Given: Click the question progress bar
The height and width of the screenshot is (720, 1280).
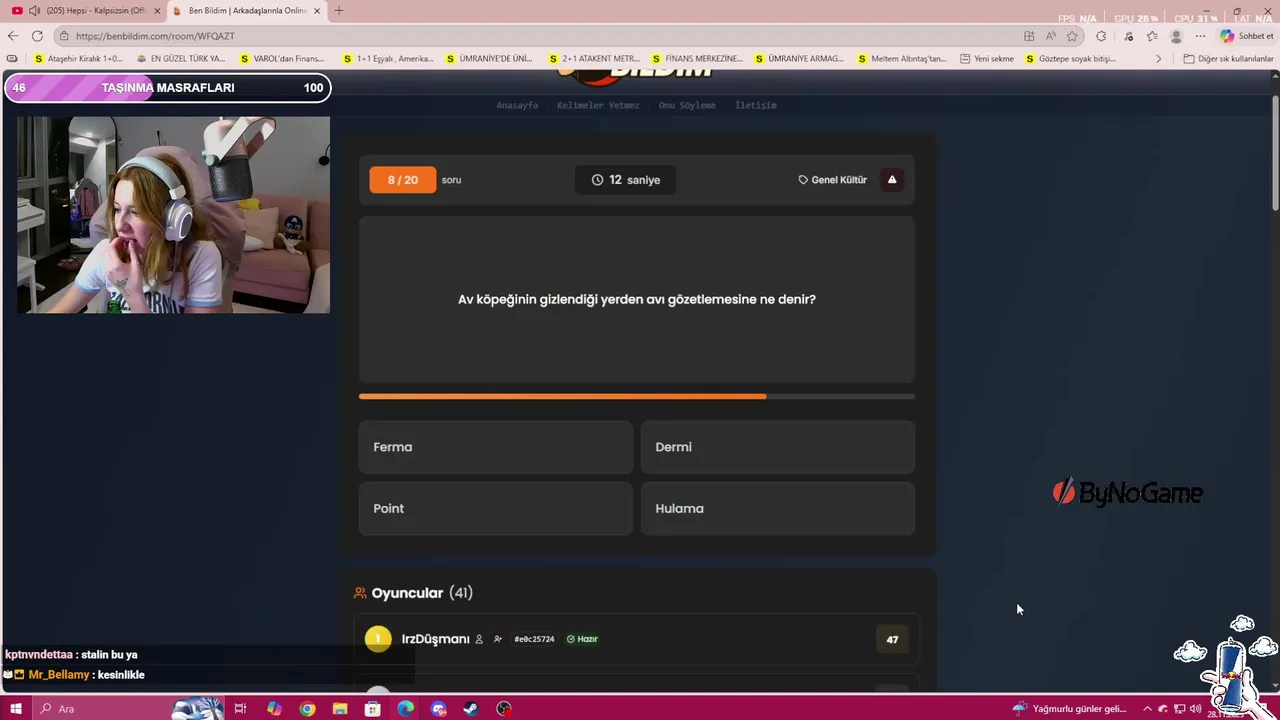Looking at the screenshot, I should (636, 397).
